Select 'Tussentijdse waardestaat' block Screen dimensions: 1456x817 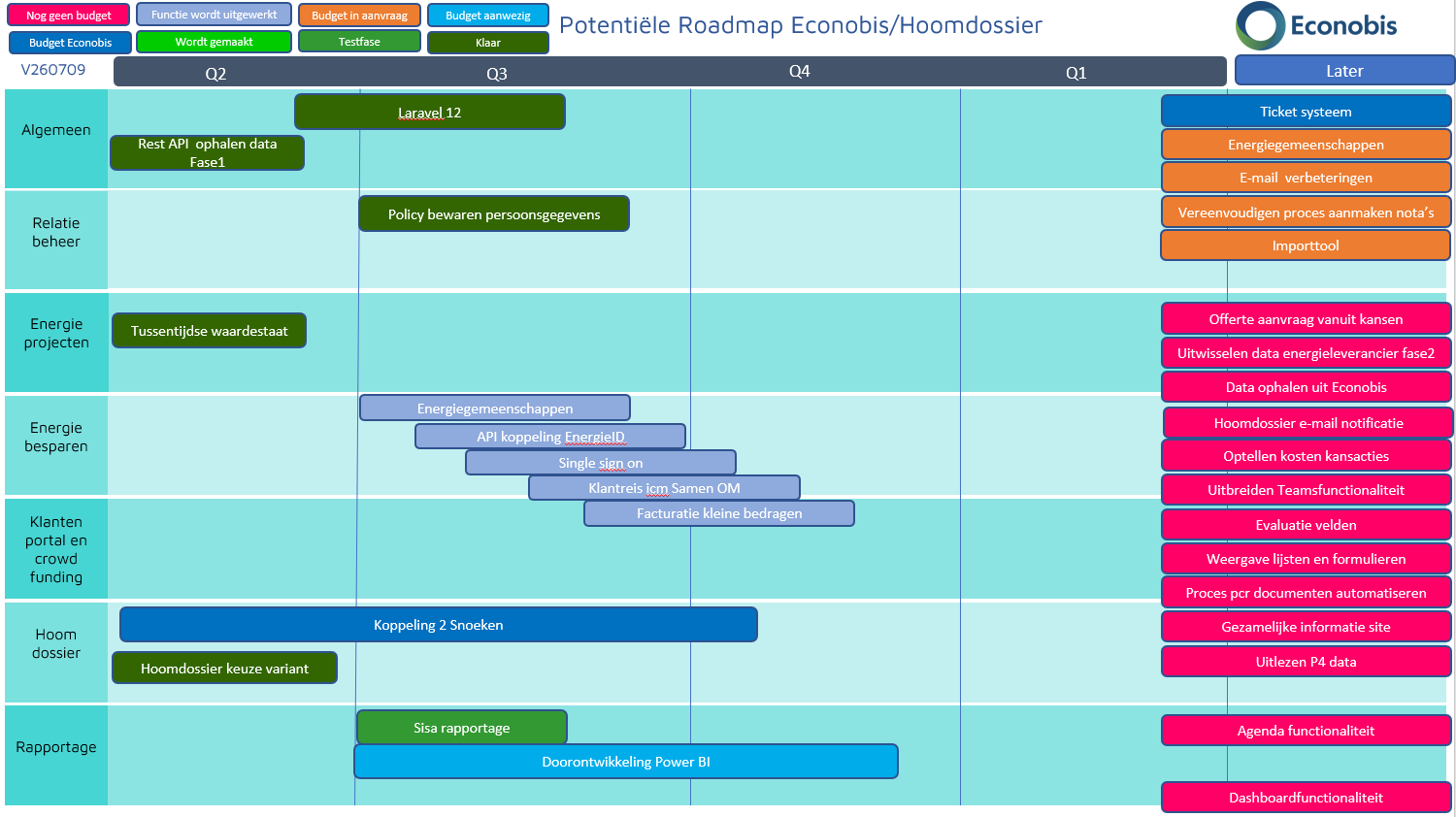[210, 331]
